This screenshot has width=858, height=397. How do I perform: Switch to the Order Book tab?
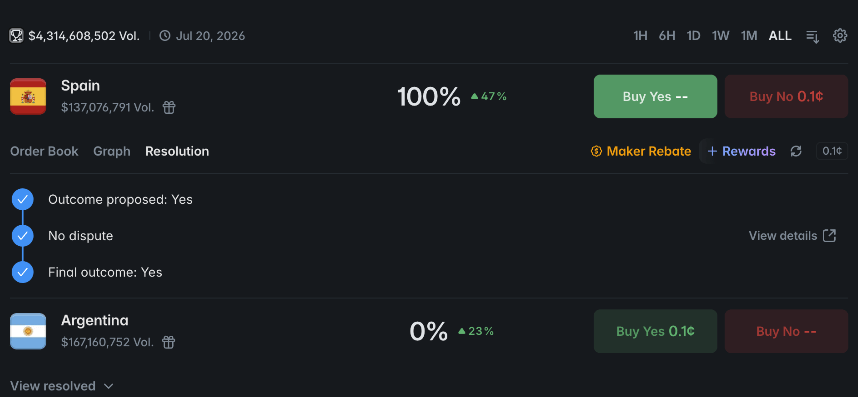coord(44,151)
